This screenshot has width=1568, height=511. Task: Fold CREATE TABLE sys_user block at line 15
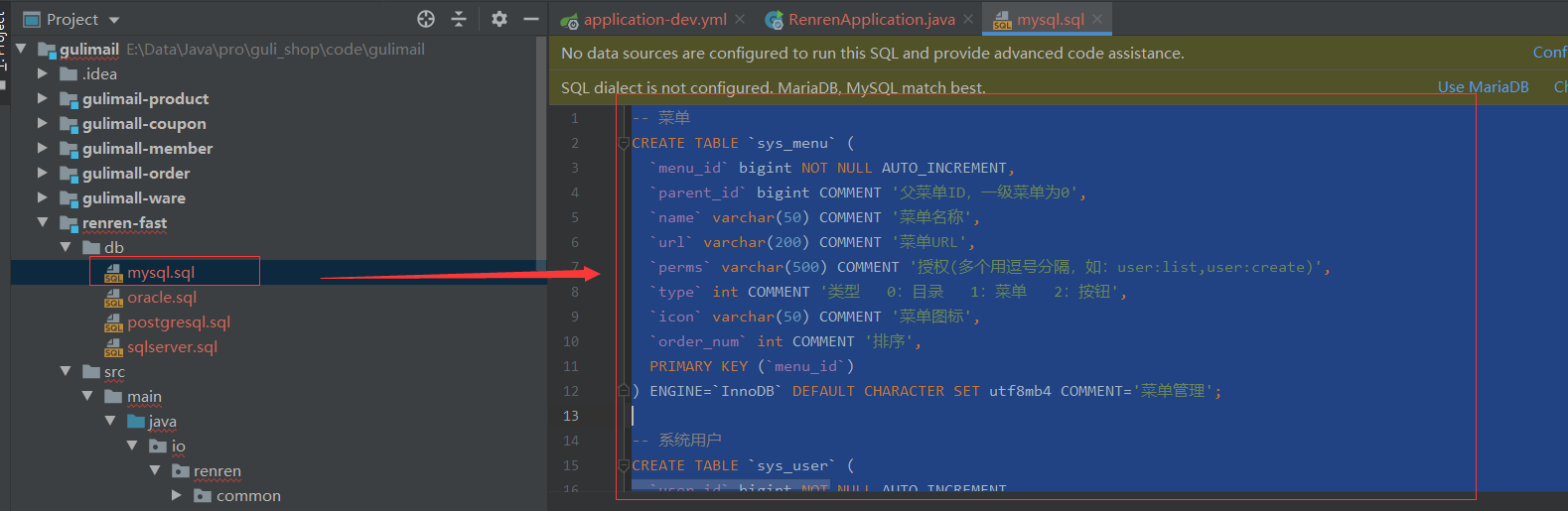(x=624, y=465)
